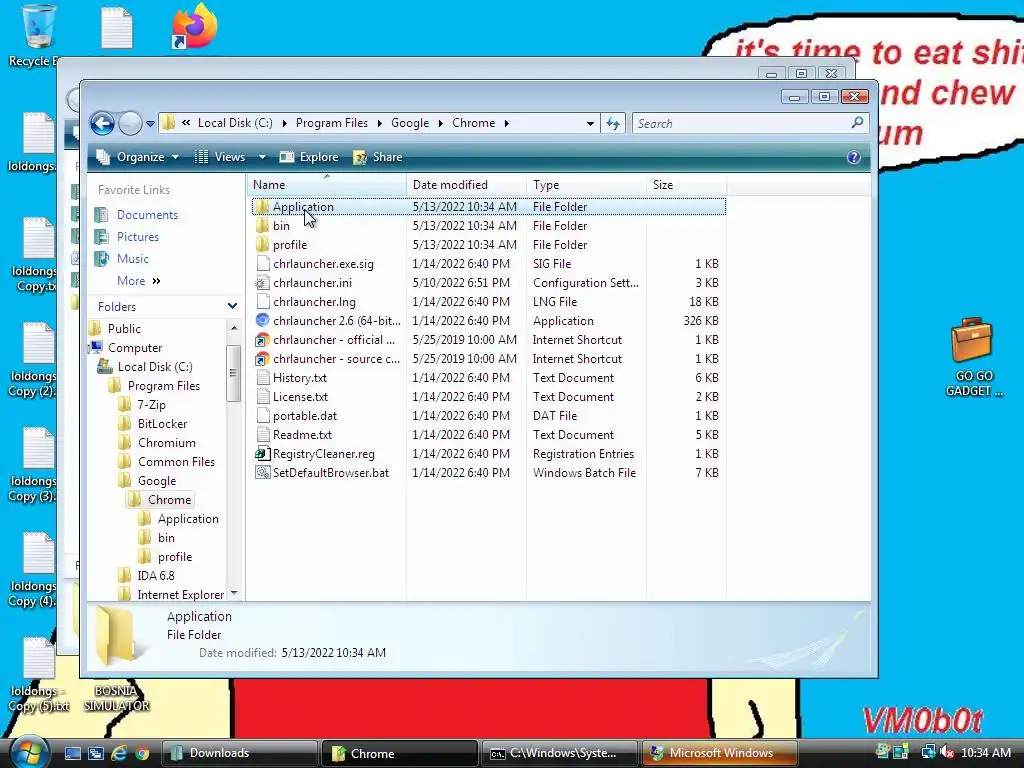Select Google folder in the tree

157,481
